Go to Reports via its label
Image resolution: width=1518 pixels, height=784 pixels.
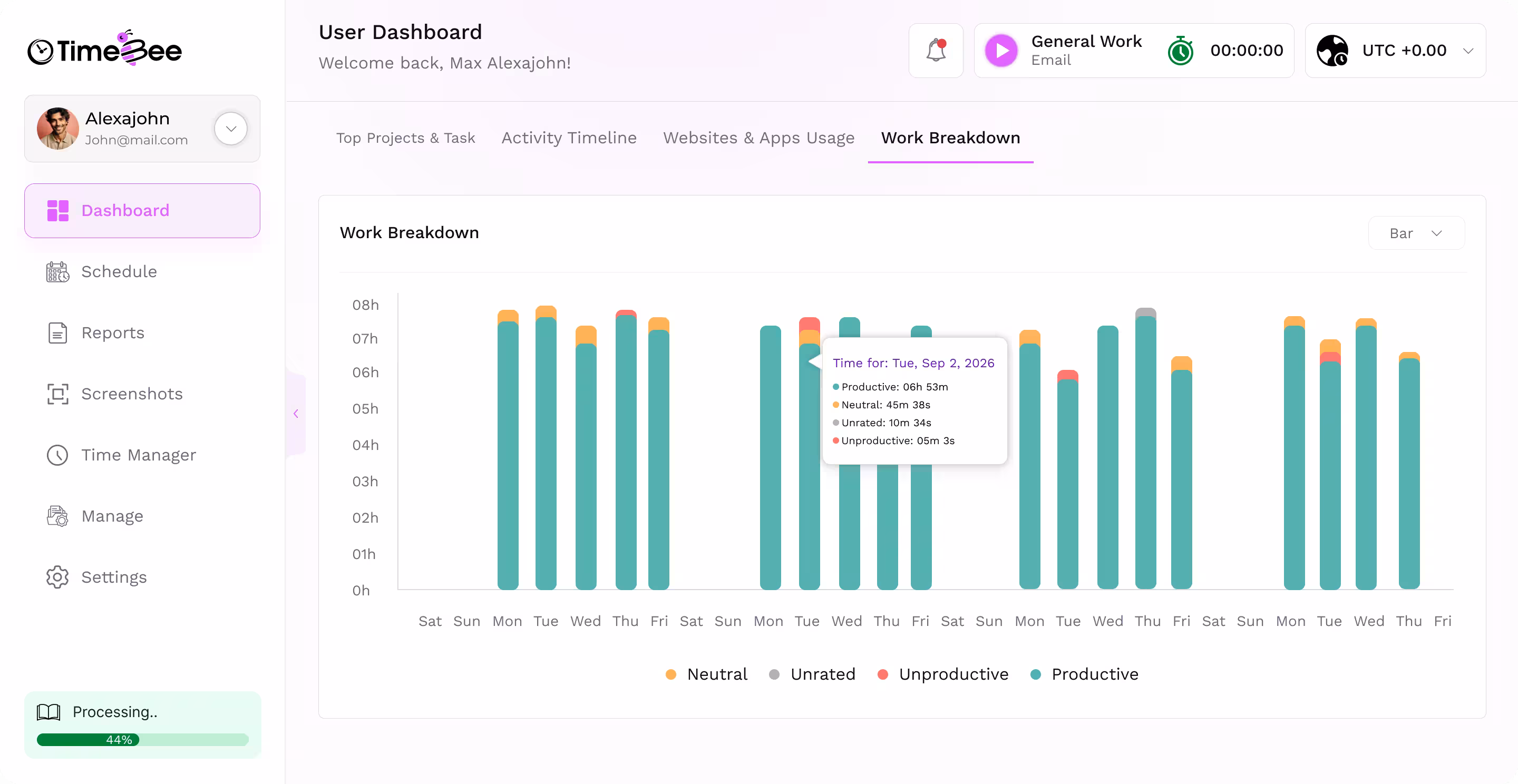tap(113, 333)
